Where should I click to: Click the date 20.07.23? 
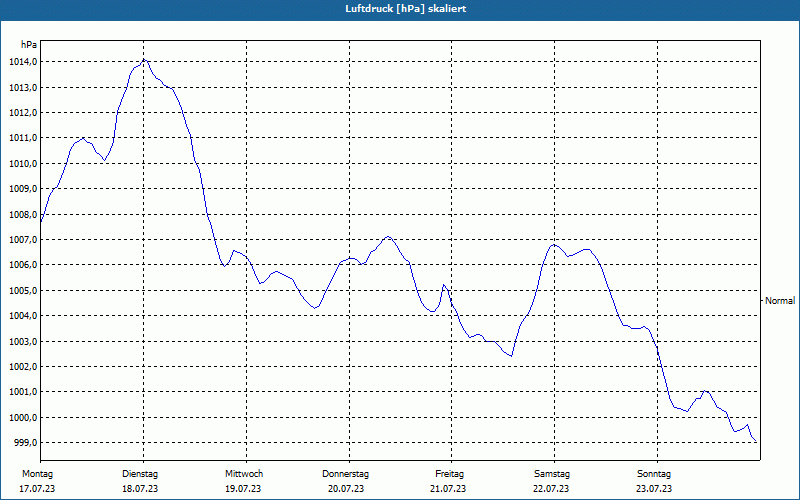point(345,489)
